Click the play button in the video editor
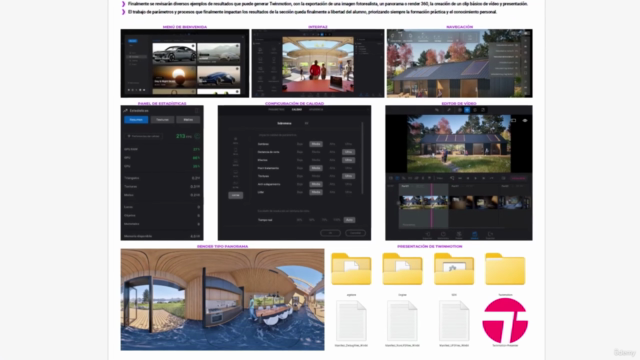The height and width of the screenshot is (360, 640). click(476, 178)
